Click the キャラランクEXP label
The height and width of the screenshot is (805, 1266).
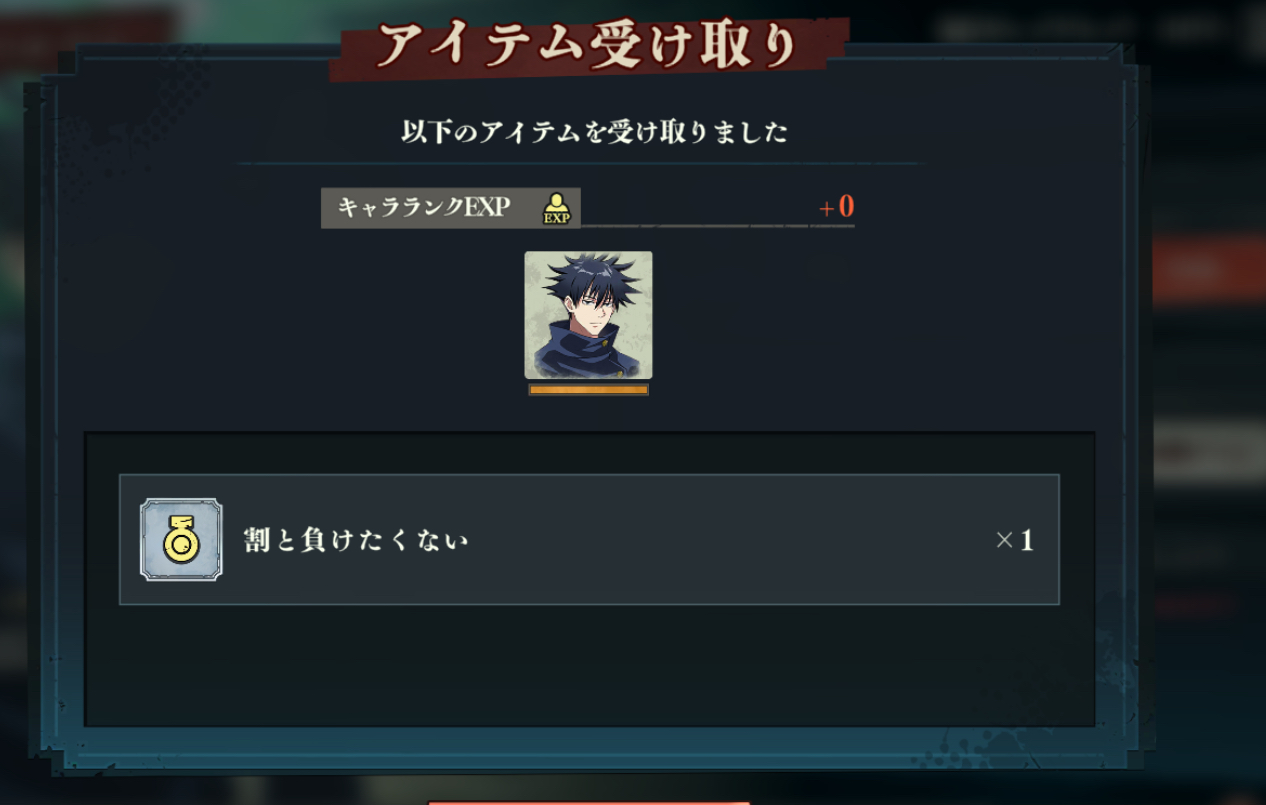click(424, 207)
